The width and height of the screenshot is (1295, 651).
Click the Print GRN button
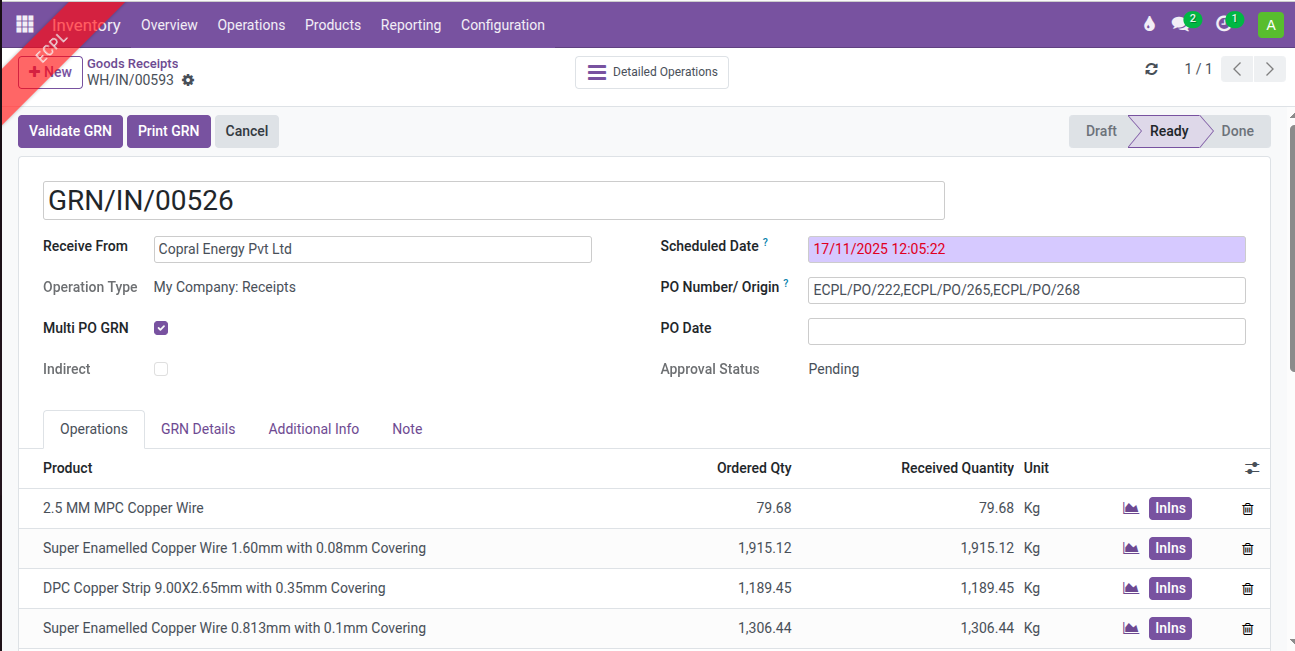(168, 131)
